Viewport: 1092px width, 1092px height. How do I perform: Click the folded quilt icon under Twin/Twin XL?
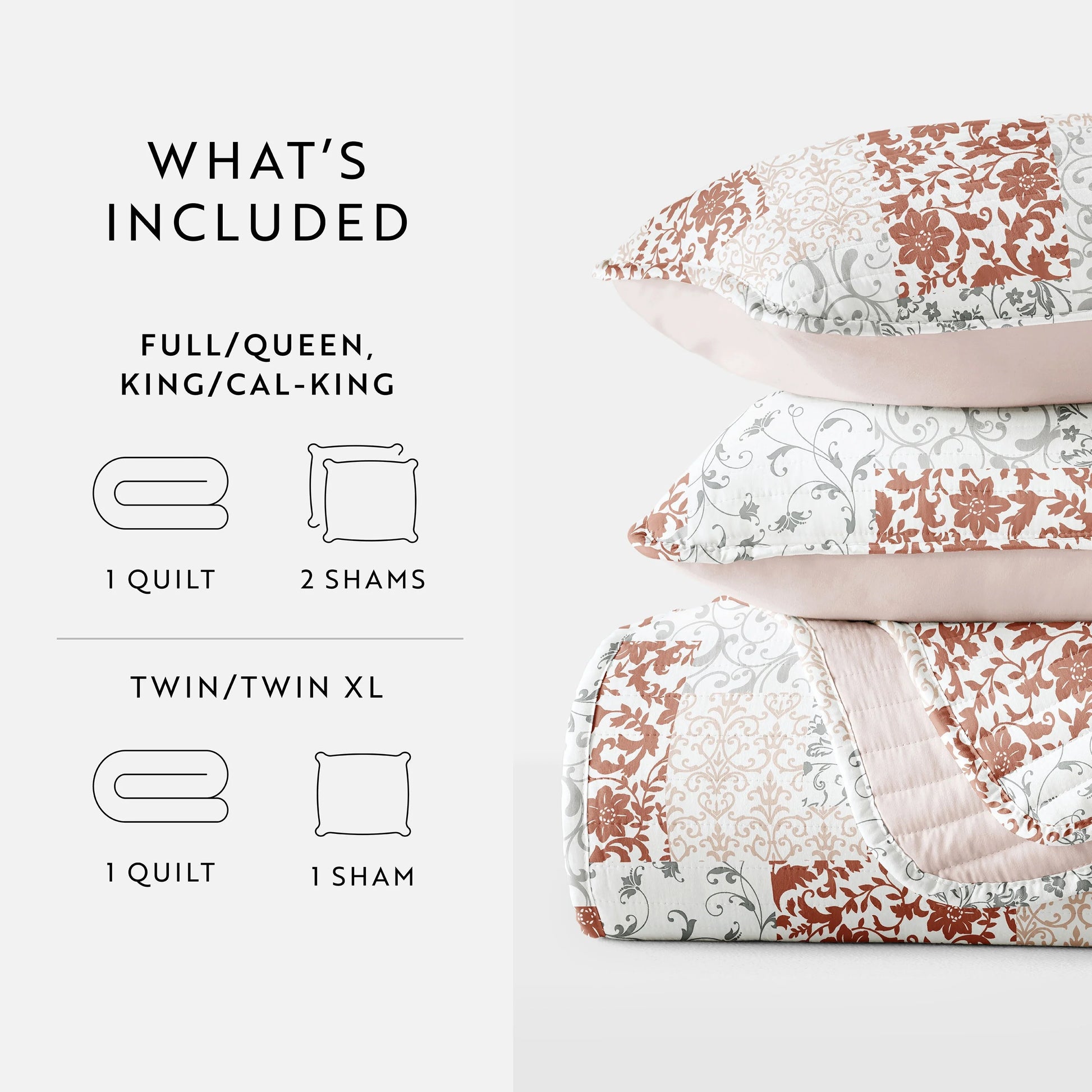(160, 786)
